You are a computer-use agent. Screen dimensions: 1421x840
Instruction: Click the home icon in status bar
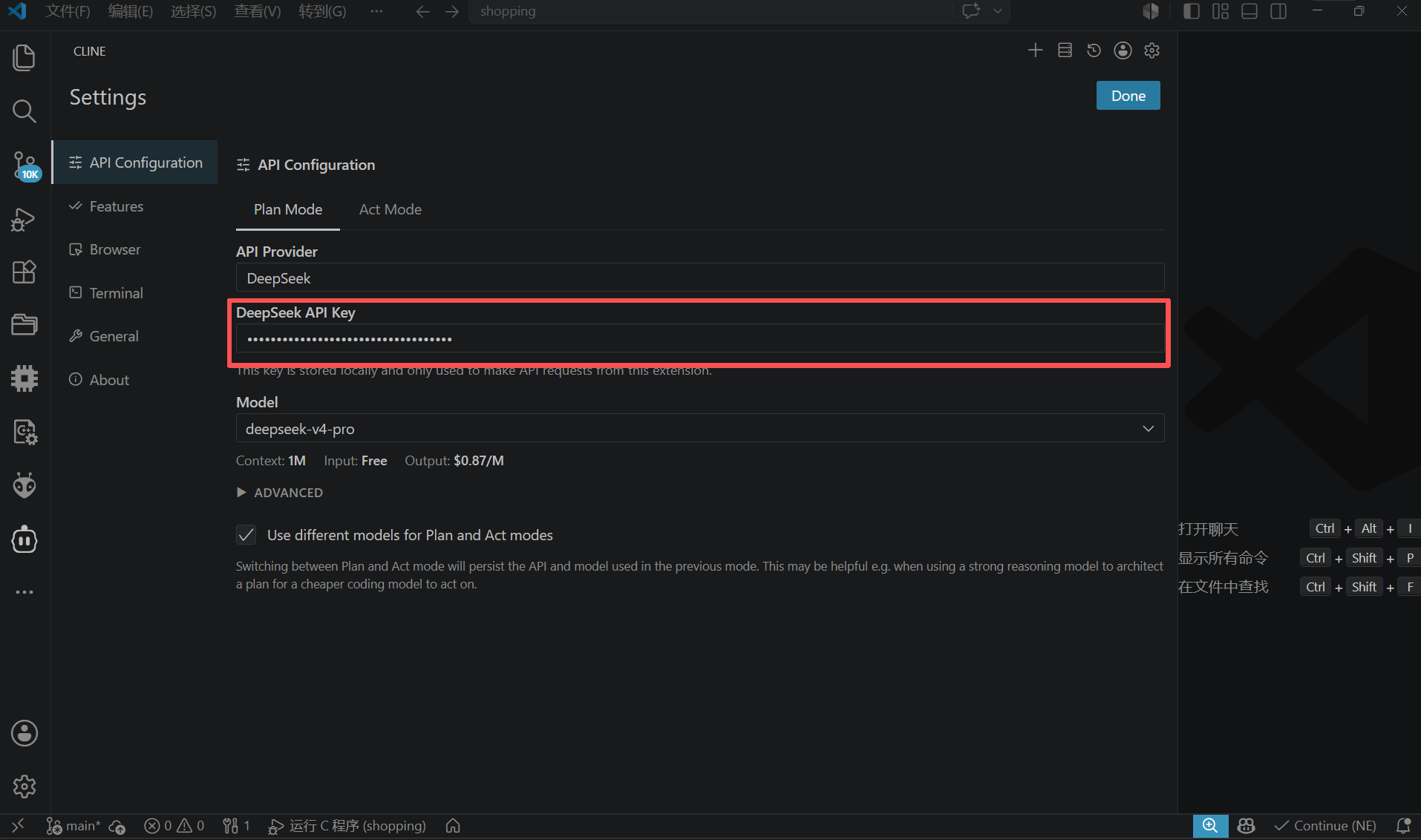(x=453, y=826)
